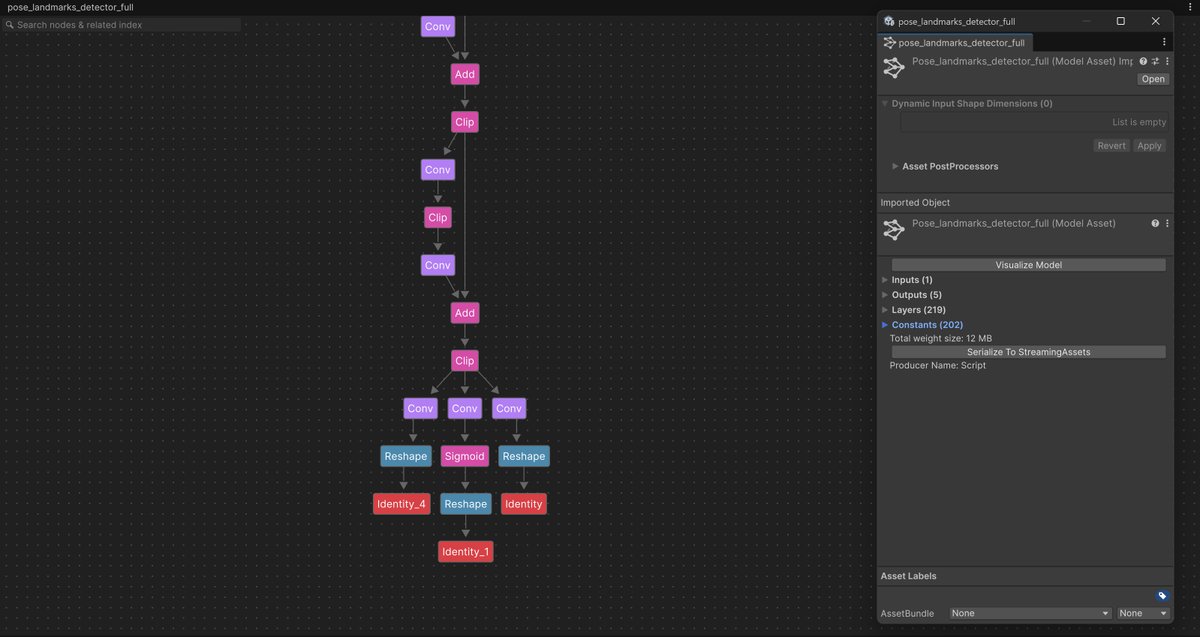
Task: Click the Model Asset Importer help icon
Action: click(1143, 61)
